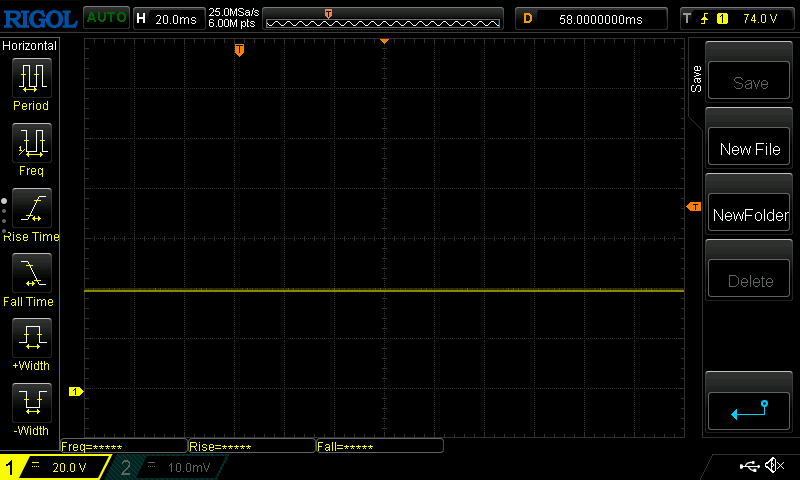Click the Freq=***** measurement result
The height and width of the screenshot is (480, 800).
coord(124,446)
